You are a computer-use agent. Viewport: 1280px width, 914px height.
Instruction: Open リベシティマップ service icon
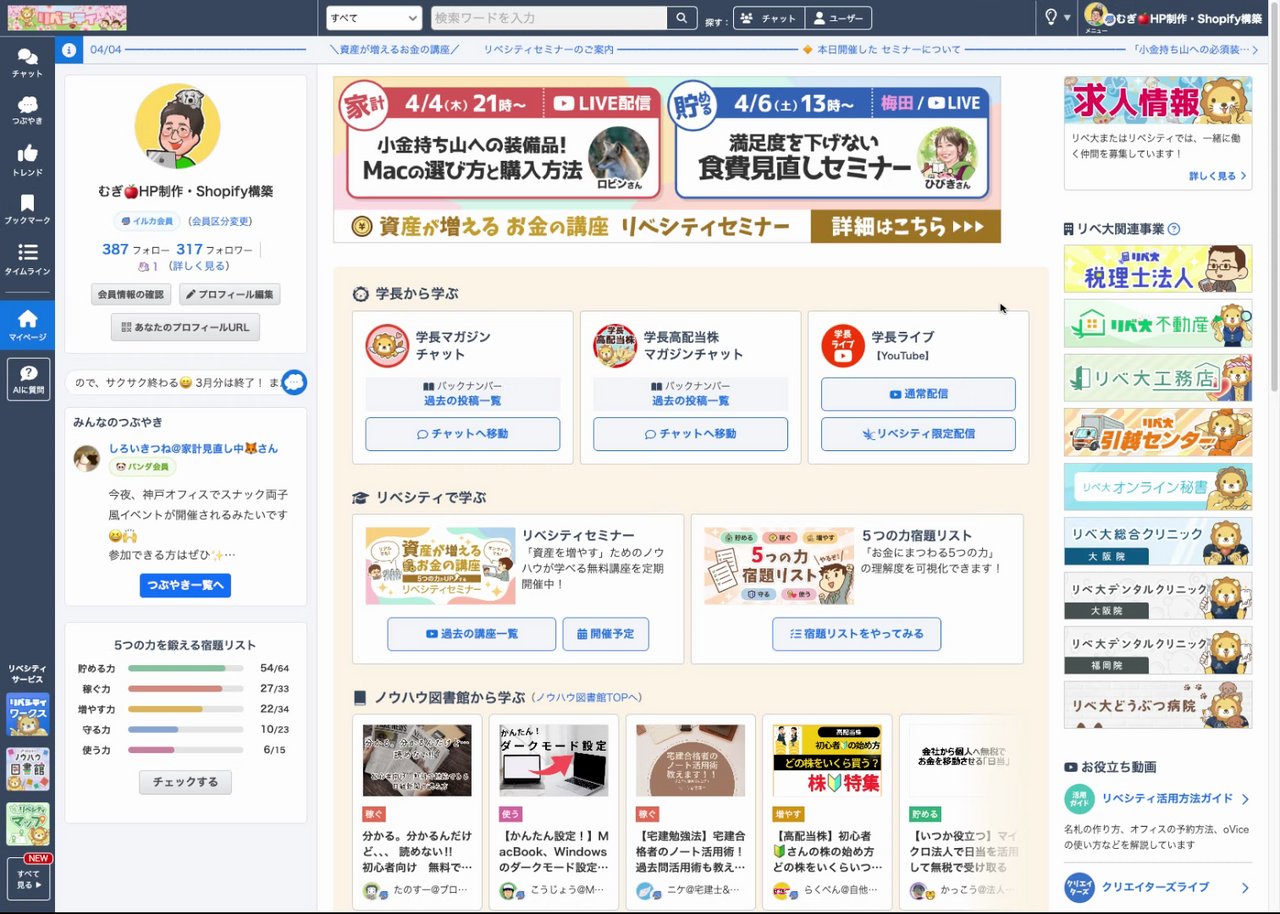coord(27,823)
